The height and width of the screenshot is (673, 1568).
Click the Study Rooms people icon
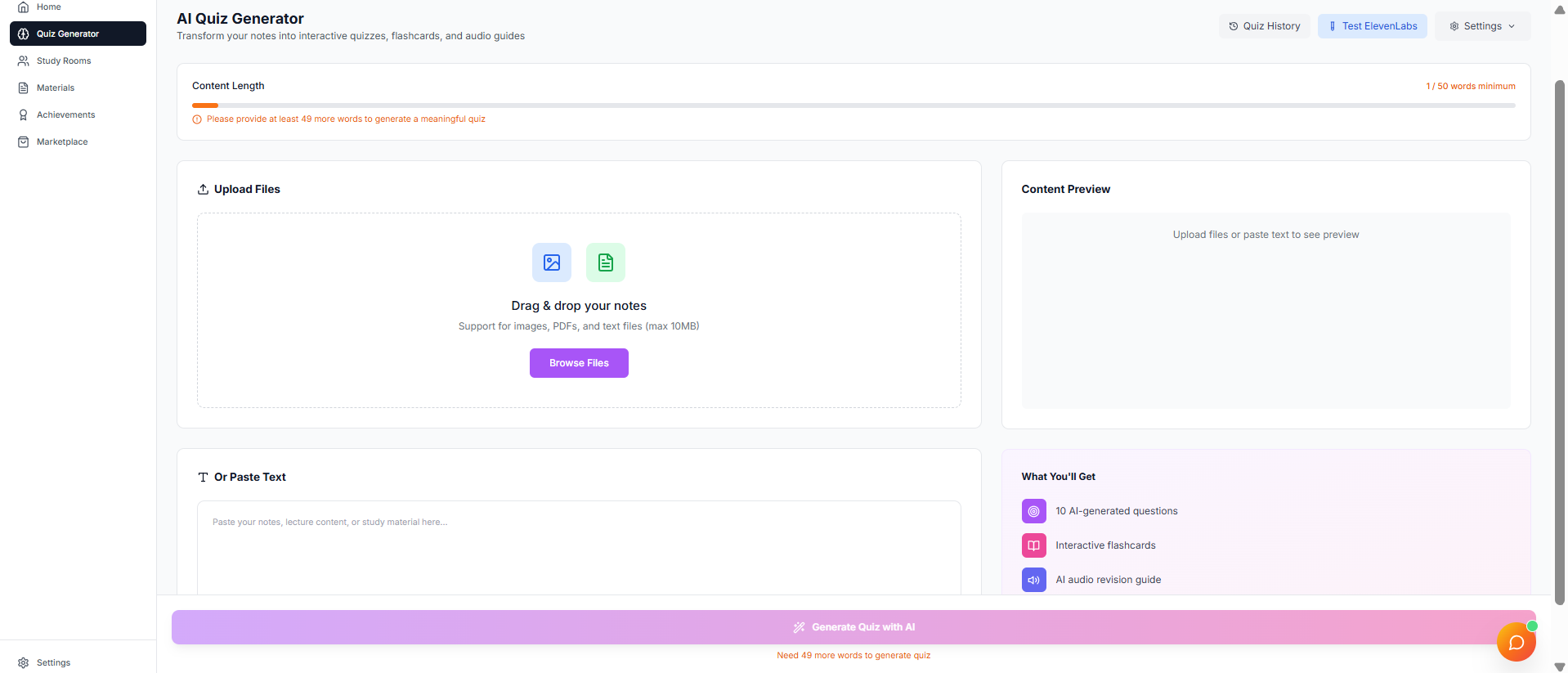click(x=24, y=61)
